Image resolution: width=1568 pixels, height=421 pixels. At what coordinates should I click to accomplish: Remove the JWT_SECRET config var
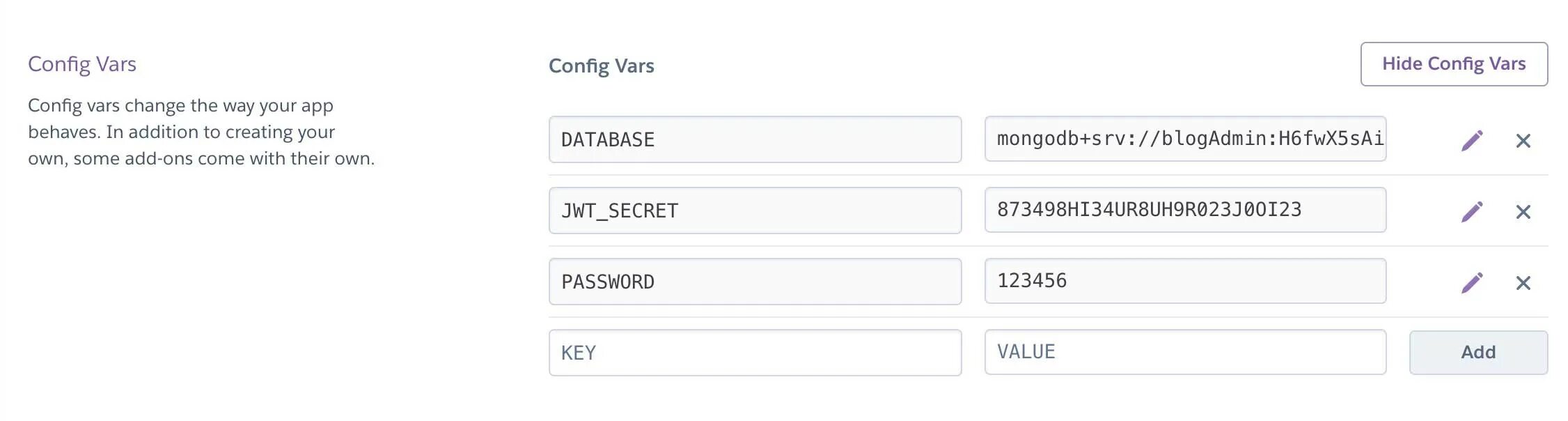1523,213
